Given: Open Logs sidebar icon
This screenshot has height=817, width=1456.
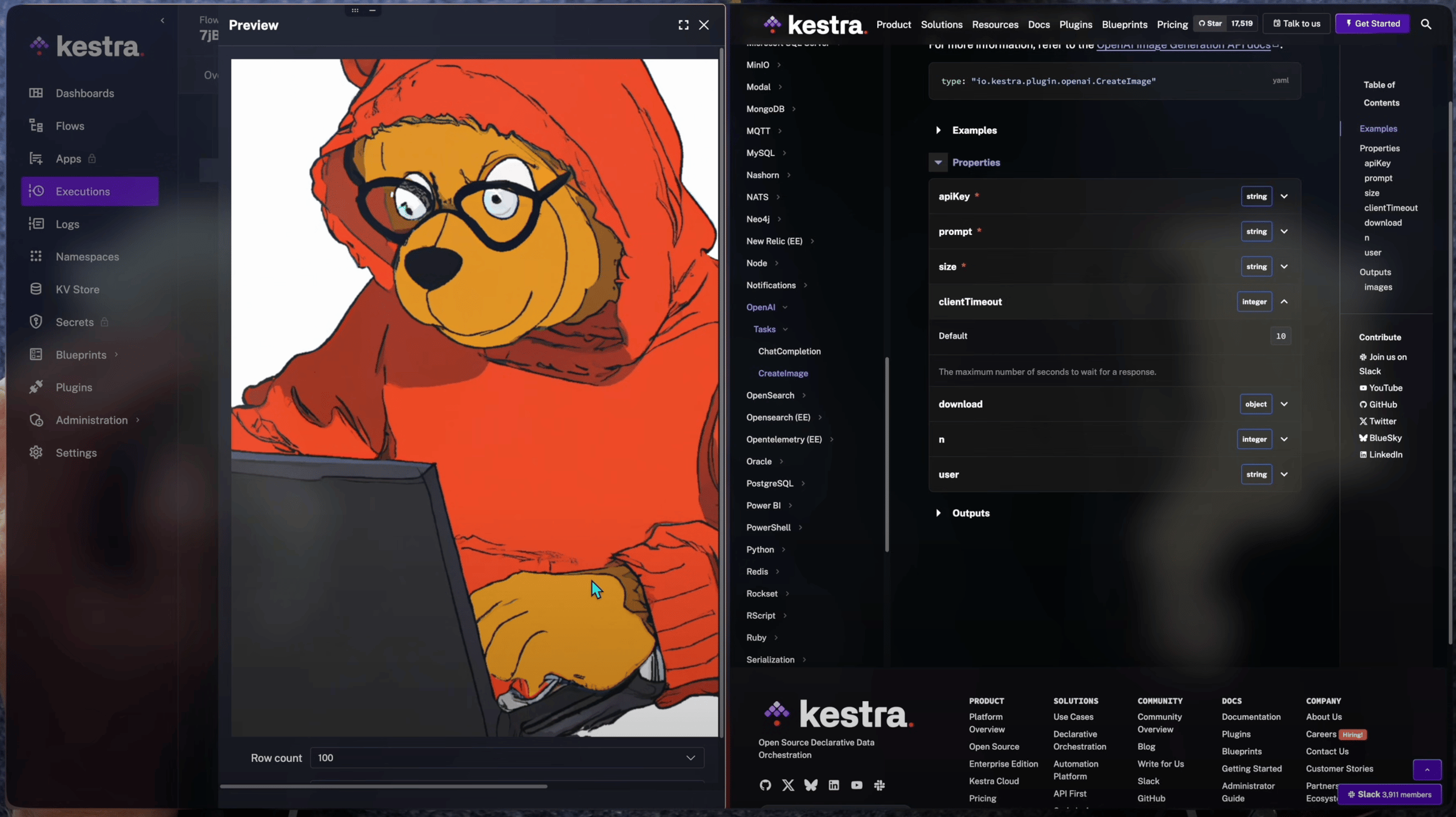Looking at the screenshot, I should [36, 224].
